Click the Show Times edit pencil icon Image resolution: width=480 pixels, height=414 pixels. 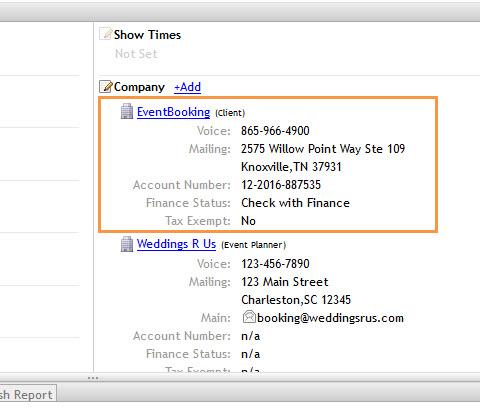106,34
